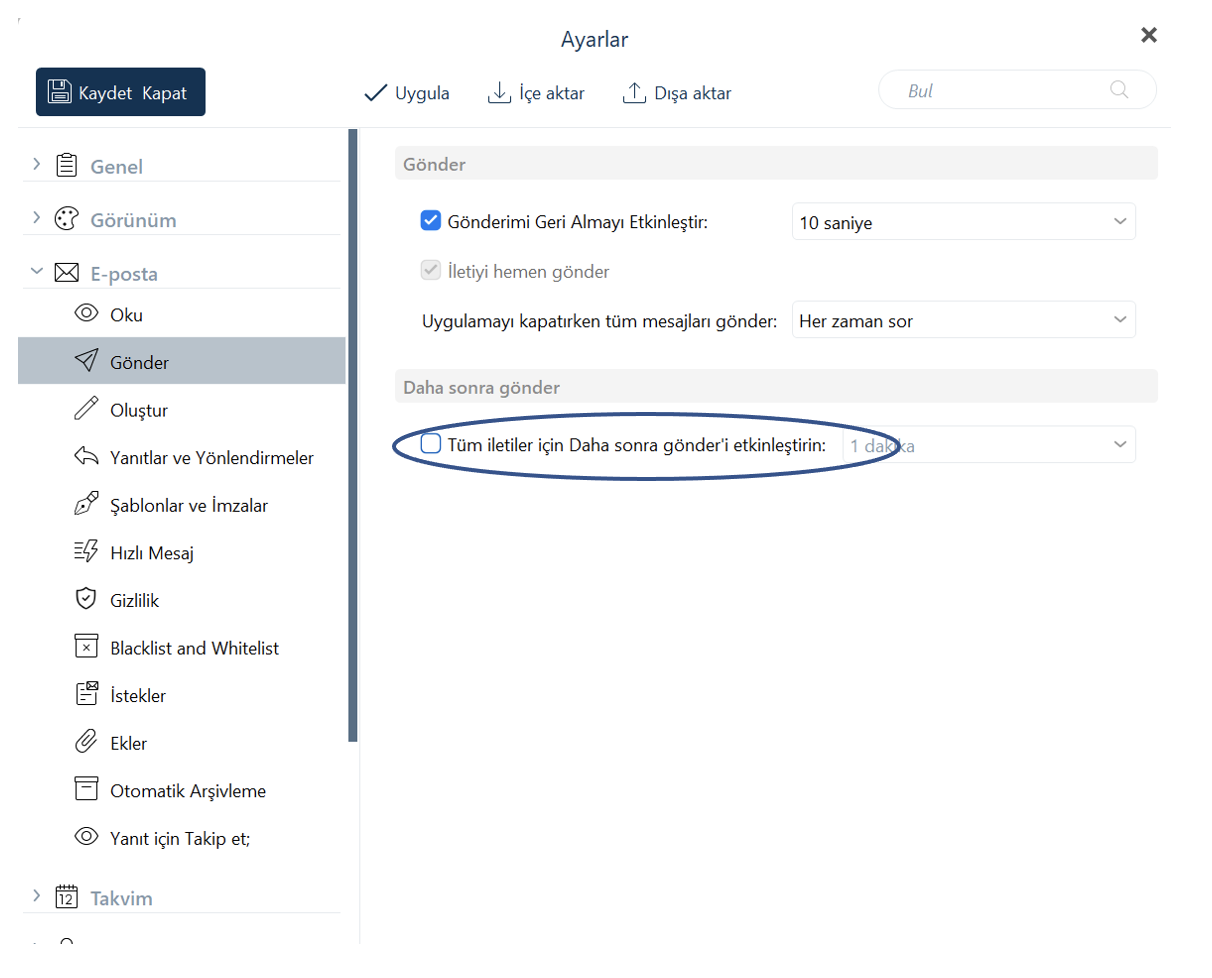Open the Gizlilik settings page
Screen dimensions: 1212x978
click(182, 600)
